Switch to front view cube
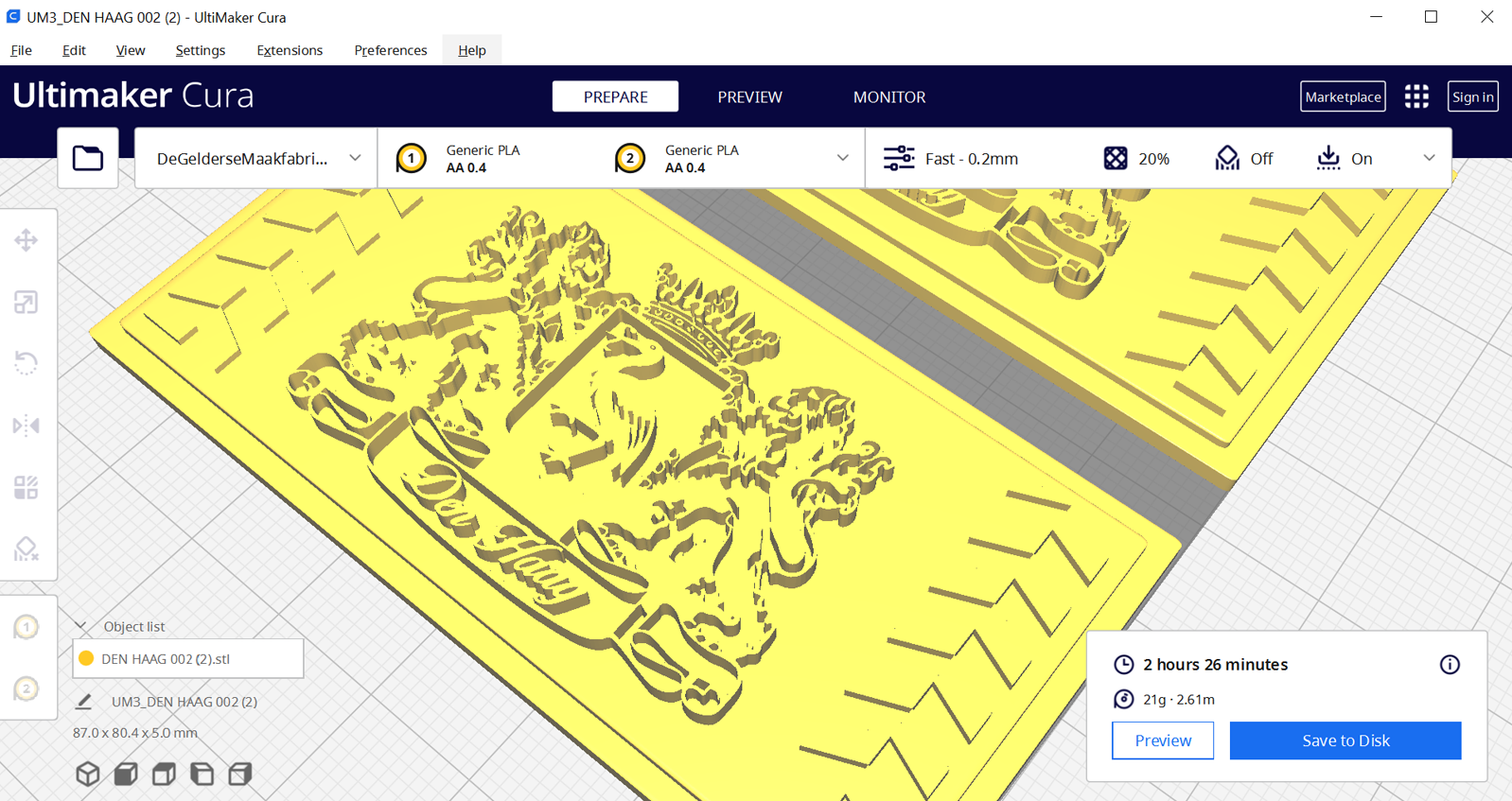Screen dimensions: 1512x801 click(x=126, y=774)
